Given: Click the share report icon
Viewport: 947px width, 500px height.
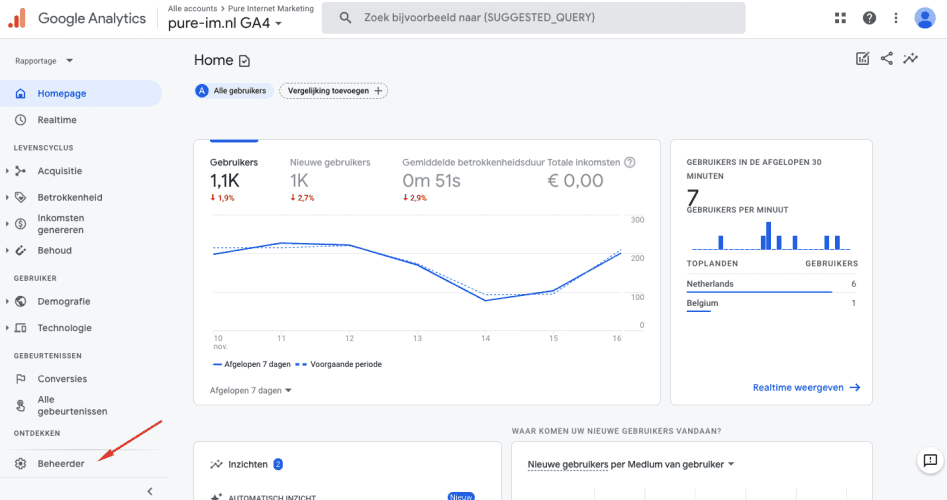Looking at the screenshot, I should [887, 59].
